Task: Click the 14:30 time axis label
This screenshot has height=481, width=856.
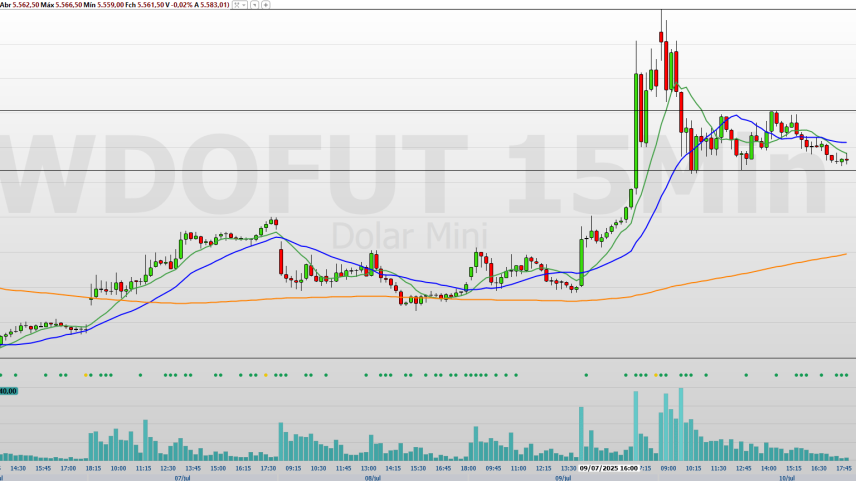Action: tap(18, 468)
